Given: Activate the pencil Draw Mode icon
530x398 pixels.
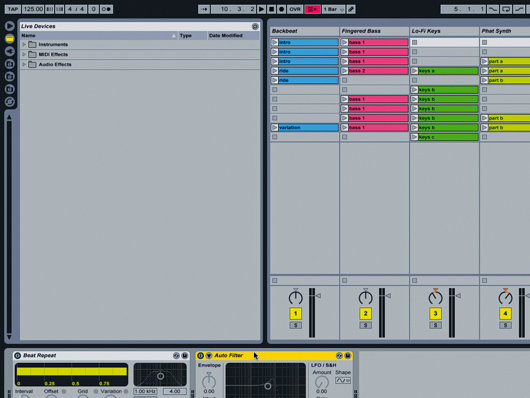Looking at the screenshot, I should [351, 9].
